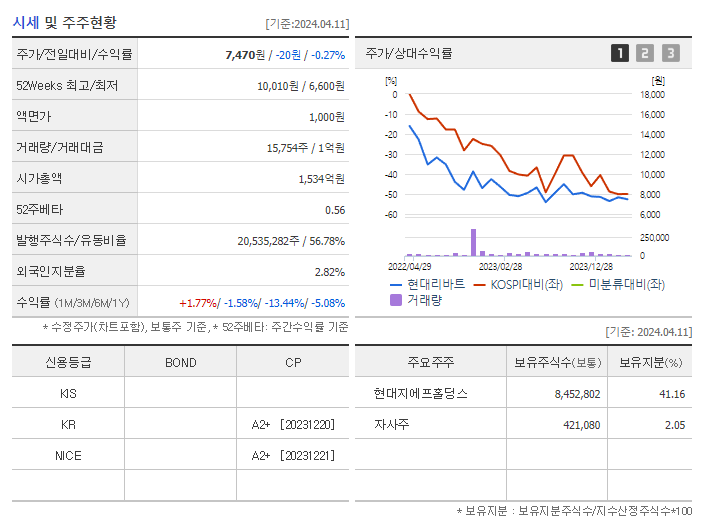The image size is (702, 525).
Task: Select the 외국인지분율 row label
Action: click(x=51, y=271)
